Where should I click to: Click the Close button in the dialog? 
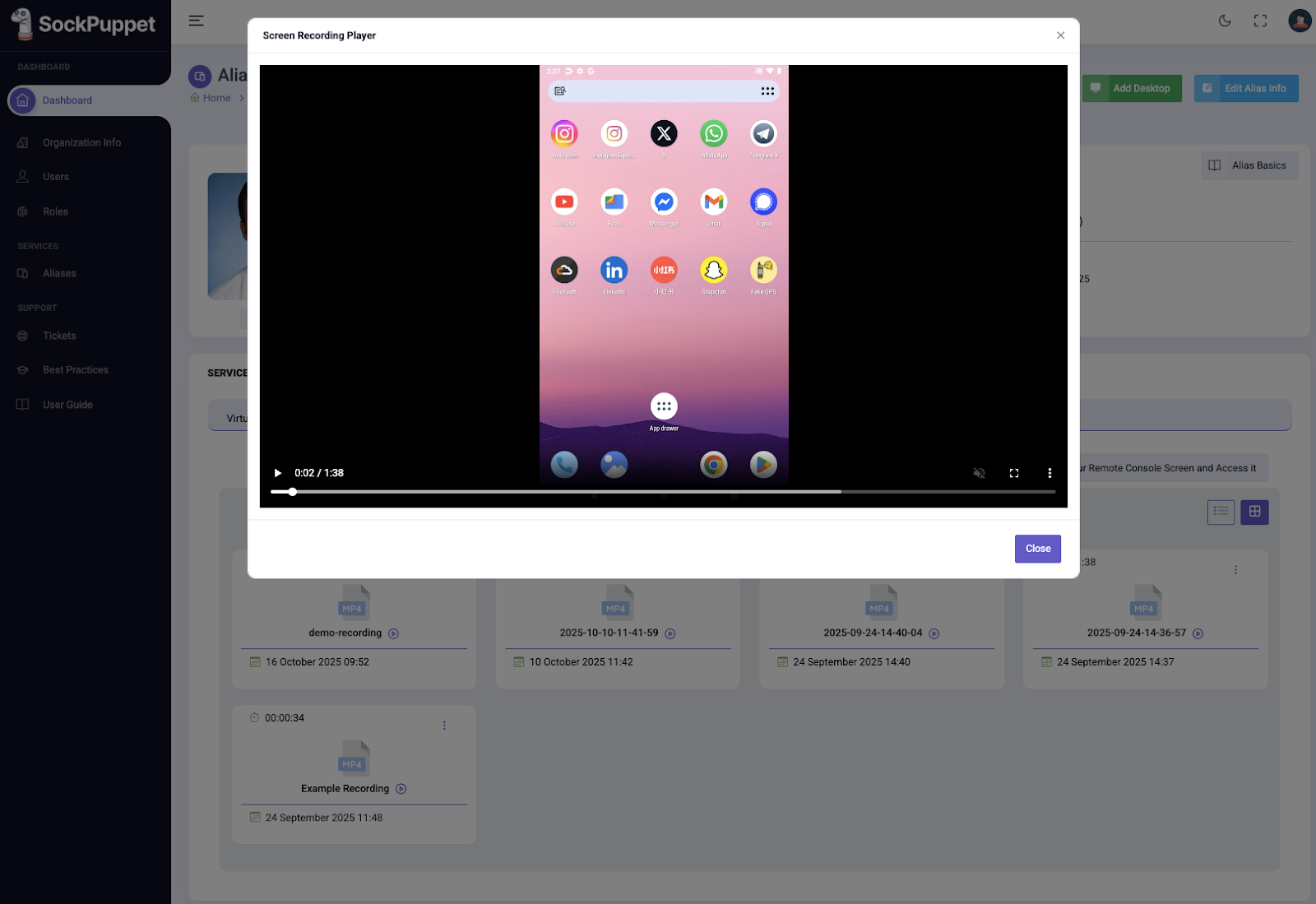click(1037, 549)
